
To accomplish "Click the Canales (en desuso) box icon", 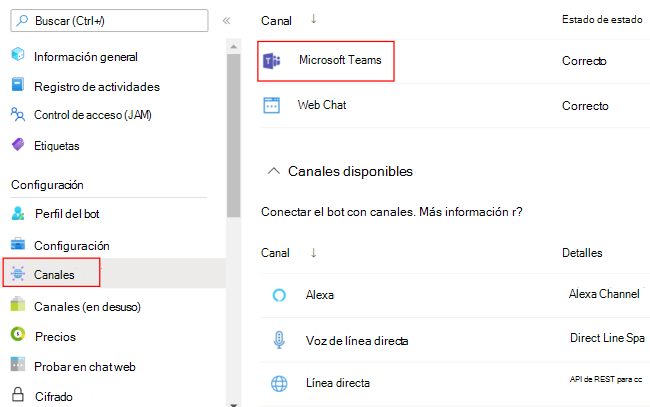I will (18, 304).
